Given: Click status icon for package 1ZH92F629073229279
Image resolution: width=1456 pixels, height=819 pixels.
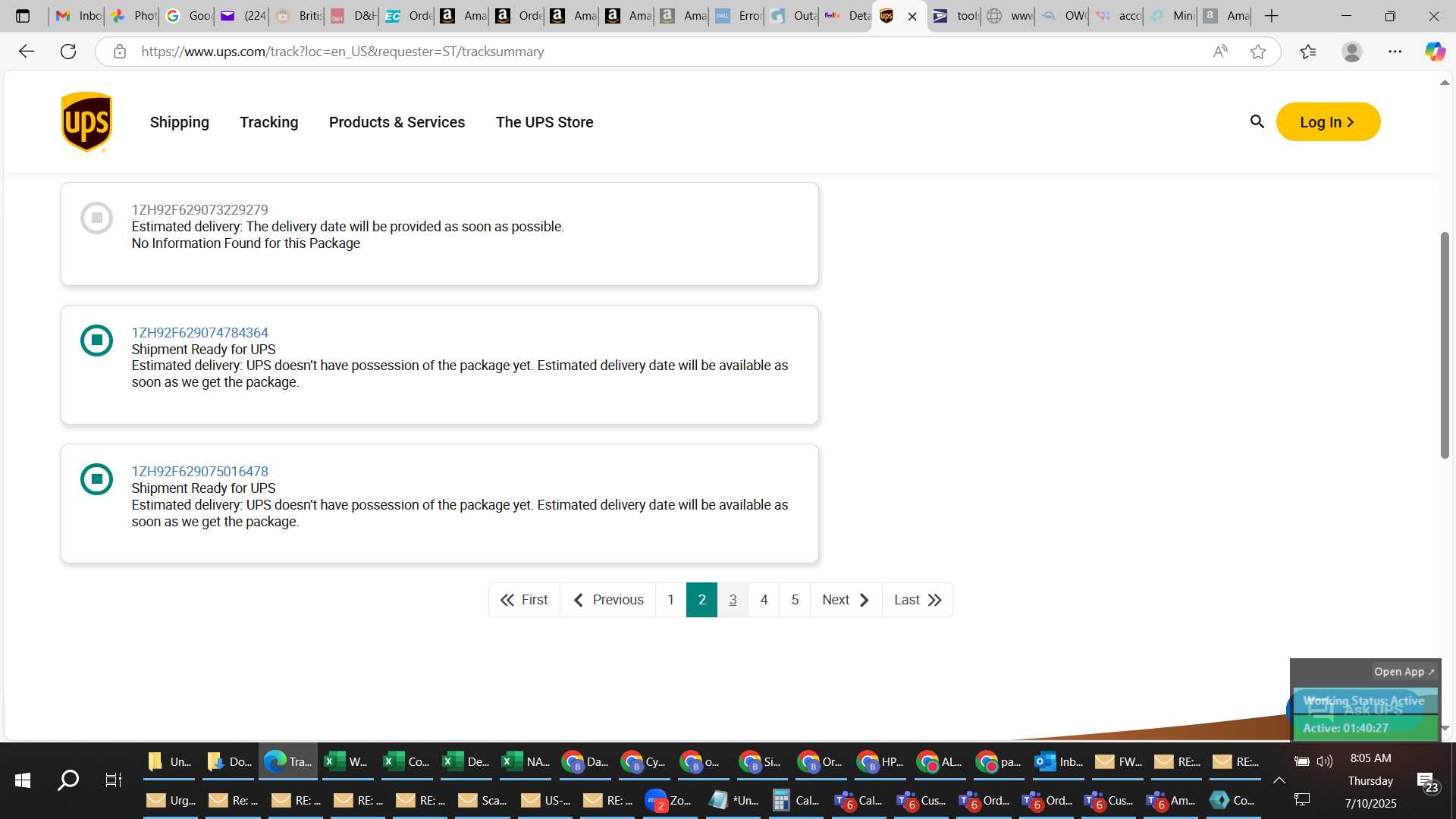Looking at the screenshot, I should coord(96,218).
